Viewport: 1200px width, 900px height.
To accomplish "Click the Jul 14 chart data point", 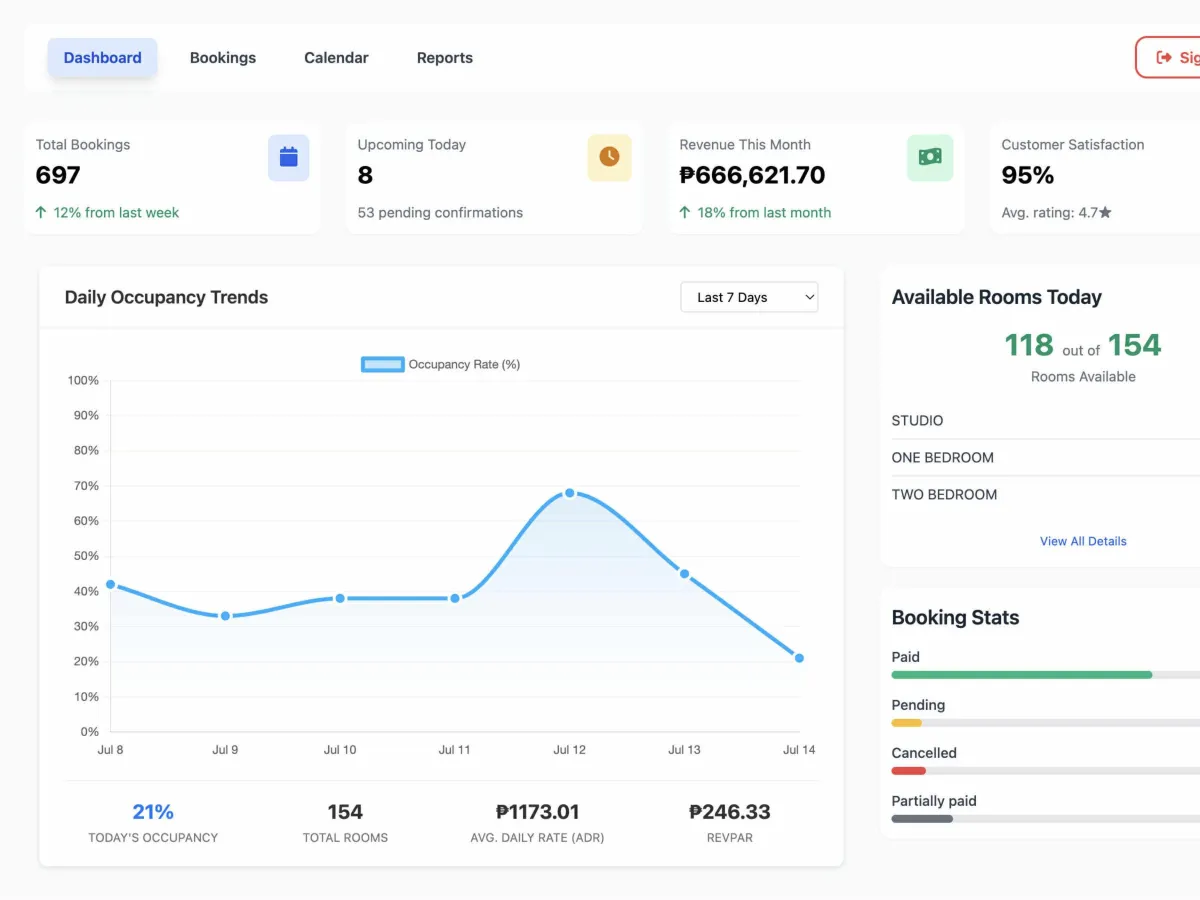I will [799, 658].
